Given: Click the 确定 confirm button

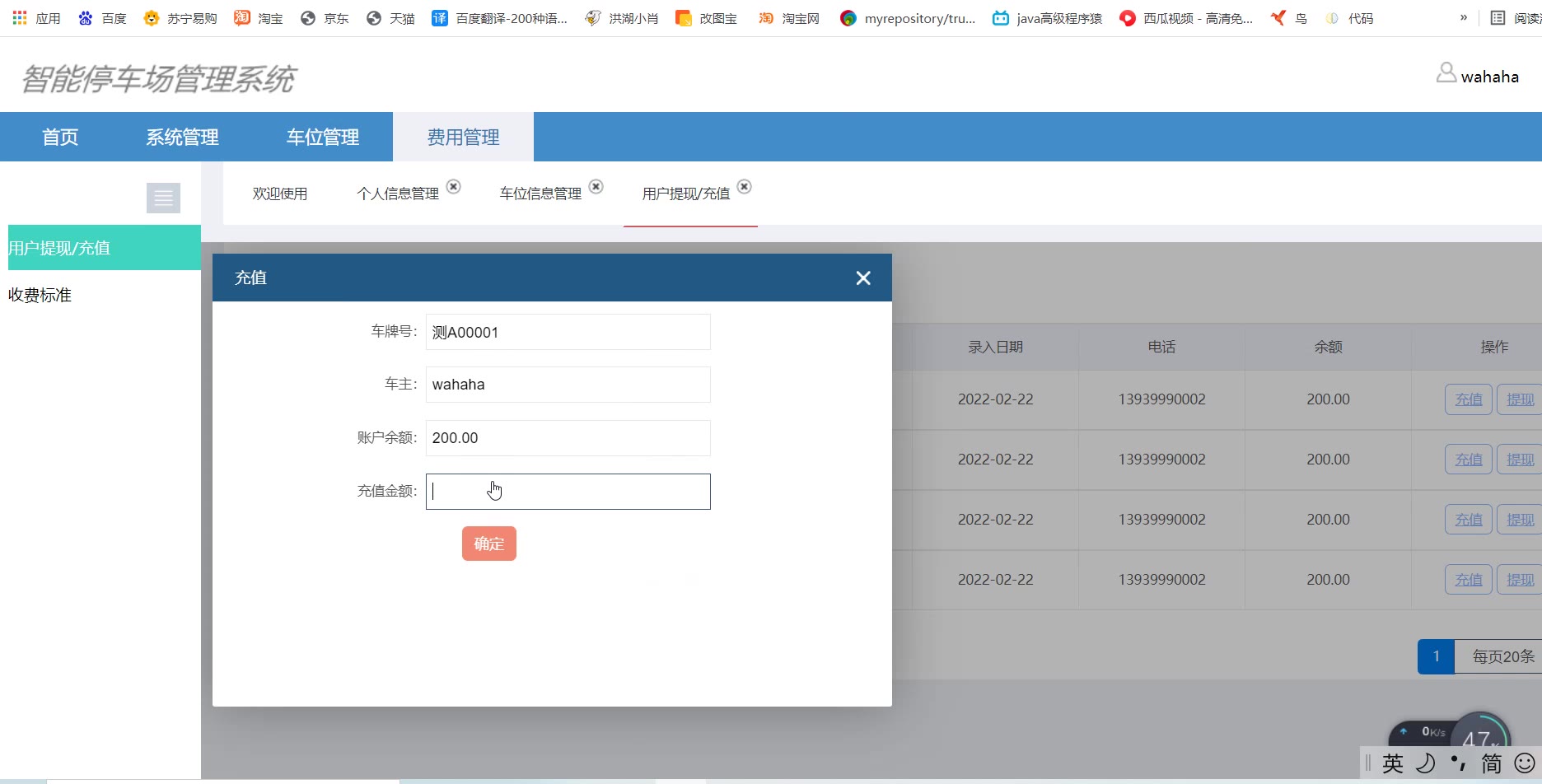Looking at the screenshot, I should (x=489, y=544).
